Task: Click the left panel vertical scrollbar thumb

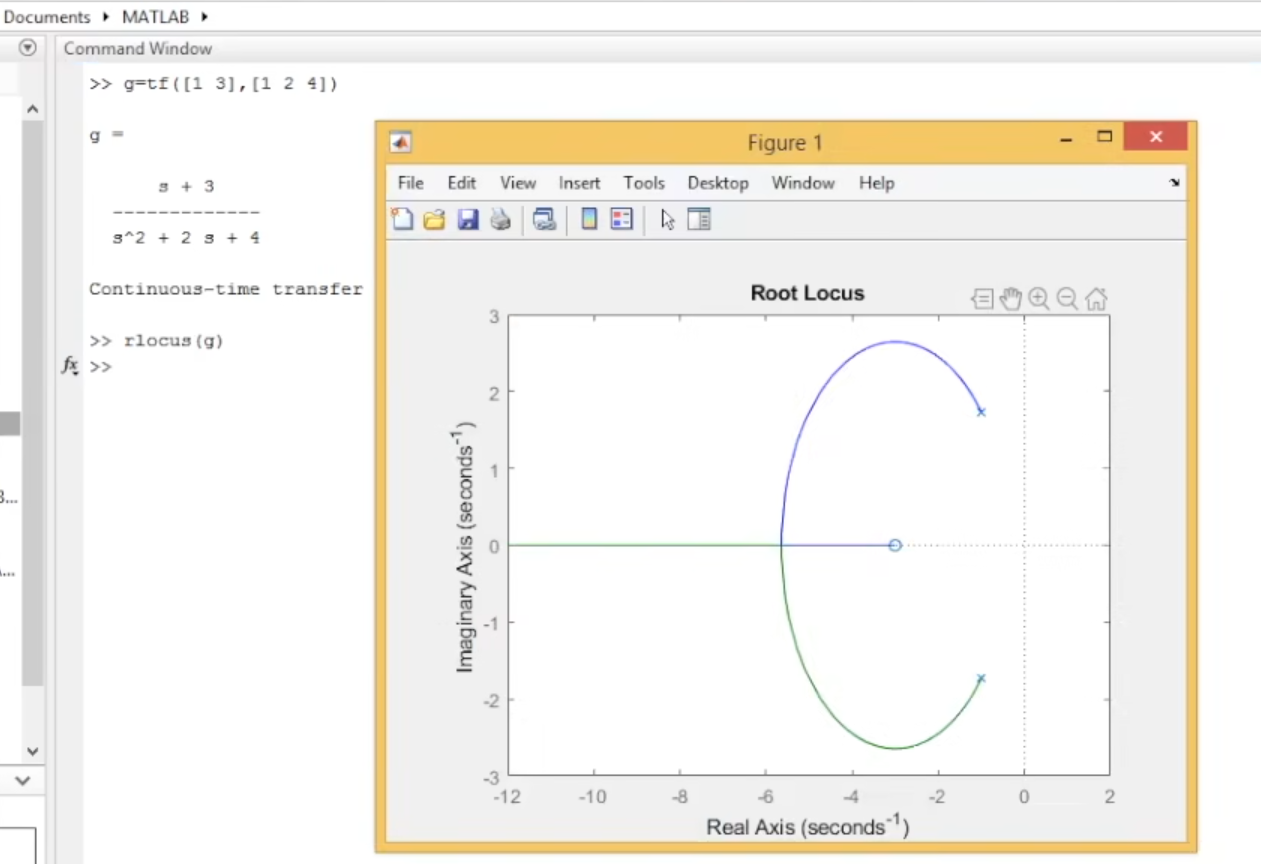Action: [x=32, y=403]
